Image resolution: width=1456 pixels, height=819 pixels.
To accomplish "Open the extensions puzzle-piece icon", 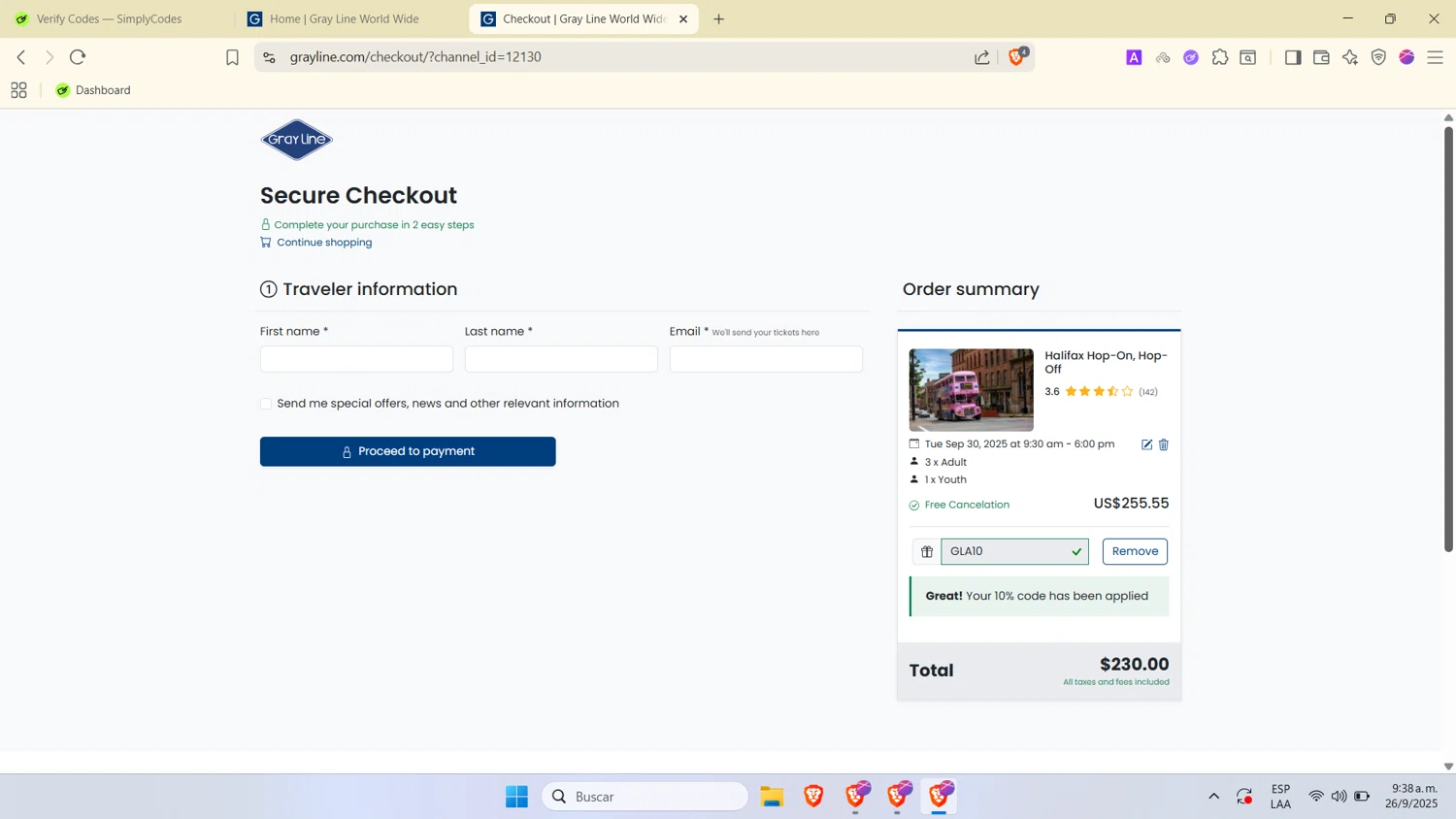I will [x=1220, y=57].
